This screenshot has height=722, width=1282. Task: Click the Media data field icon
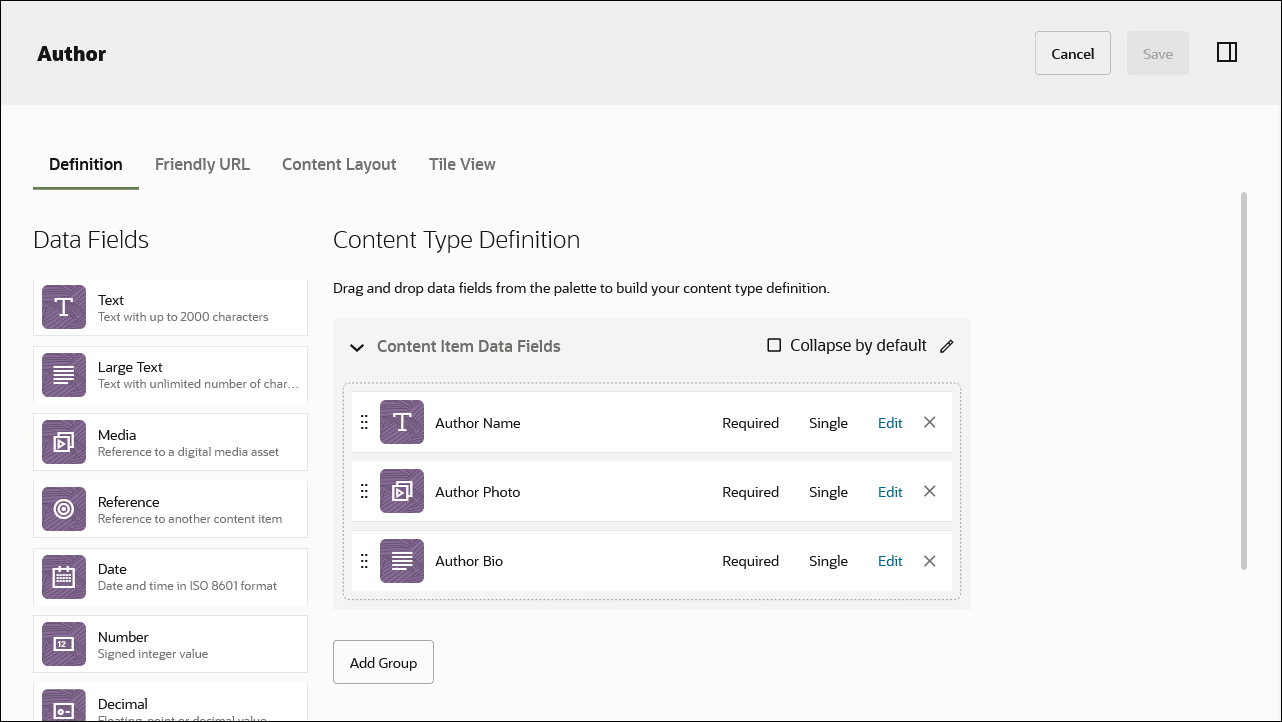click(x=64, y=442)
